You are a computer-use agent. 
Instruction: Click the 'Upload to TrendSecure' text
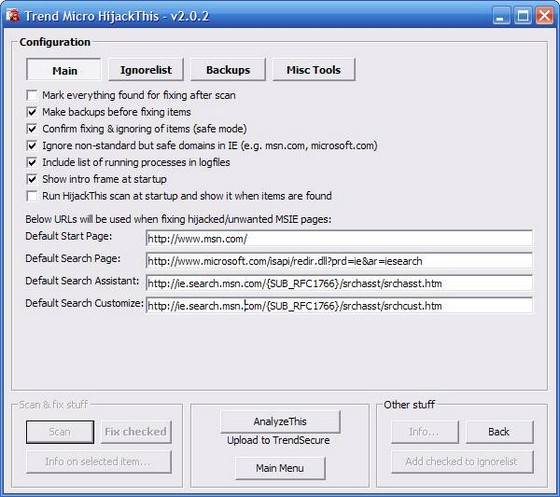click(x=278, y=440)
